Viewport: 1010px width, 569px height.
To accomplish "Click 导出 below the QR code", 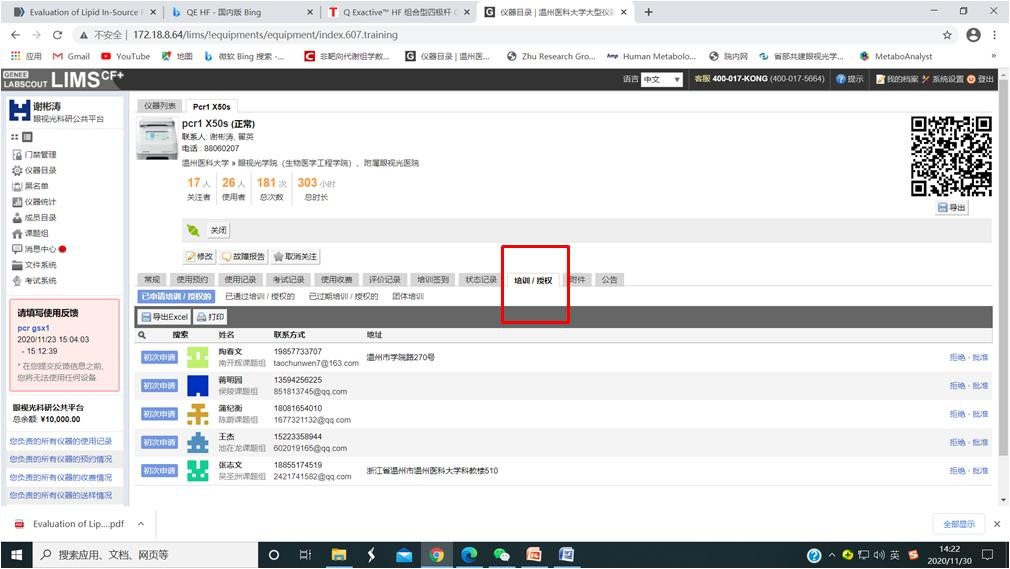I will click(952, 208).
